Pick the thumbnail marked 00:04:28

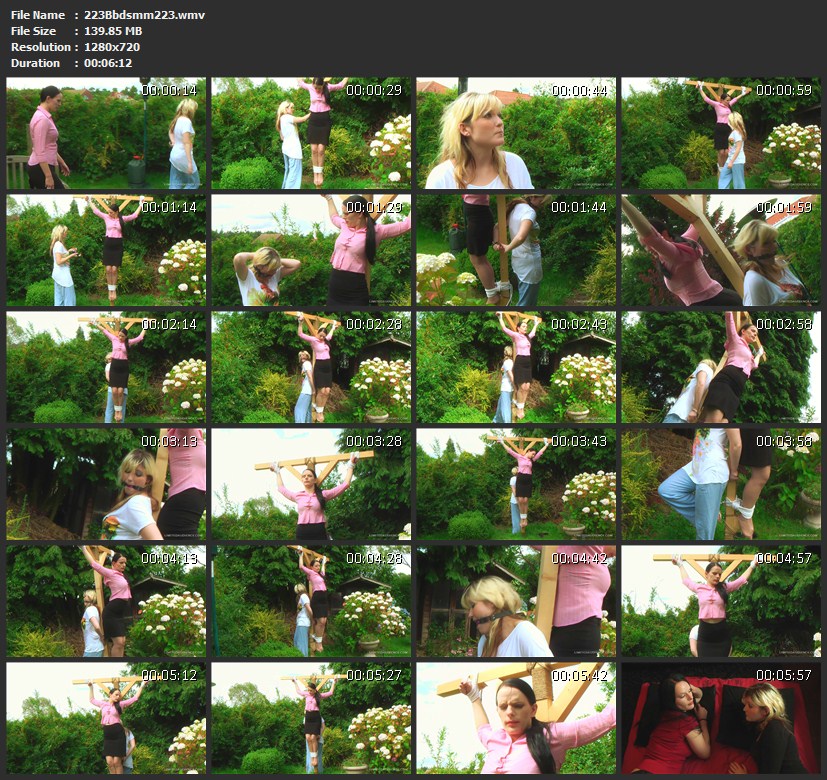311,602
